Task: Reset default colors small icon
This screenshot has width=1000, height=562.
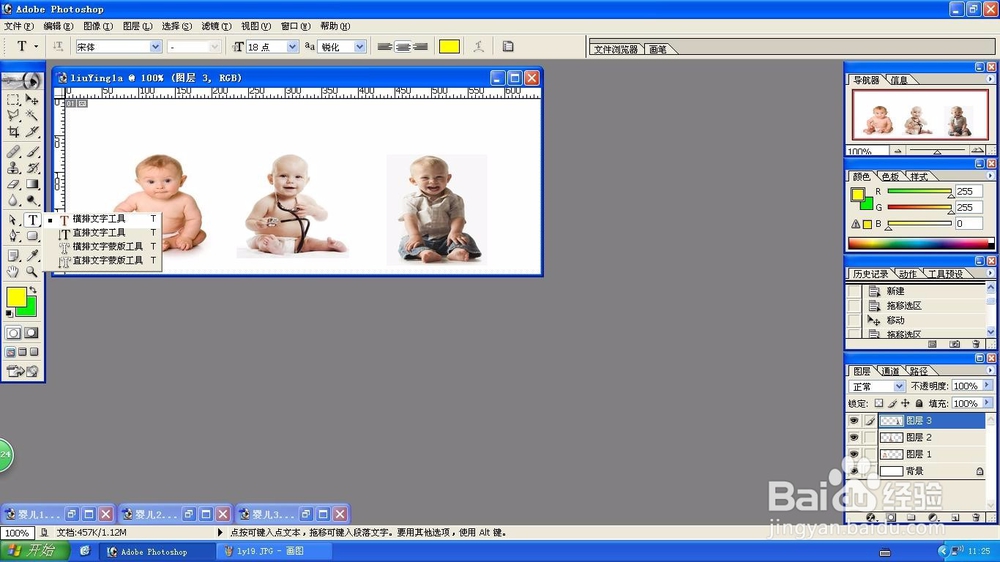Action: (9, 314)
